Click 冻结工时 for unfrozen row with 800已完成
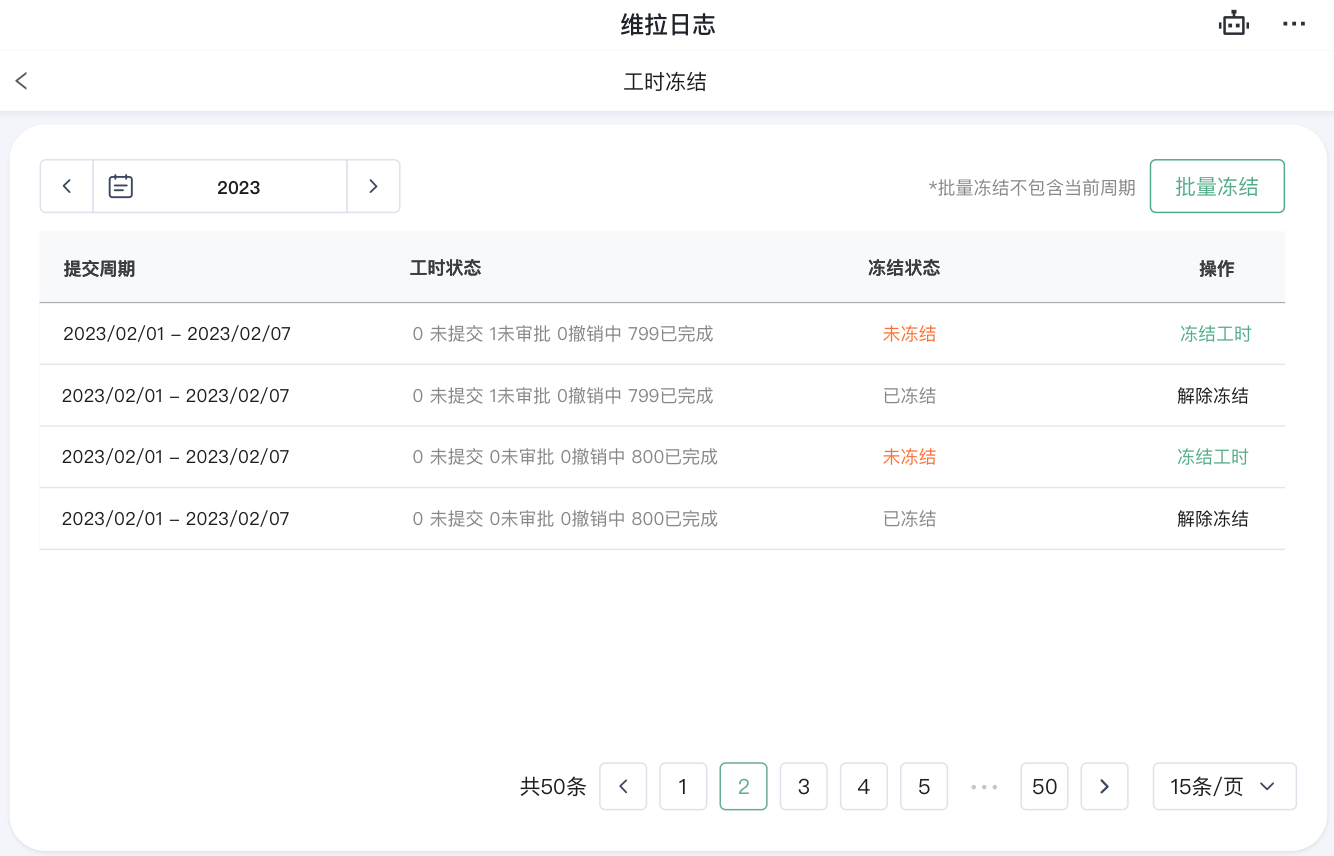The width and height of the screenshot is (1334, 856). (x=1213, y=457)
